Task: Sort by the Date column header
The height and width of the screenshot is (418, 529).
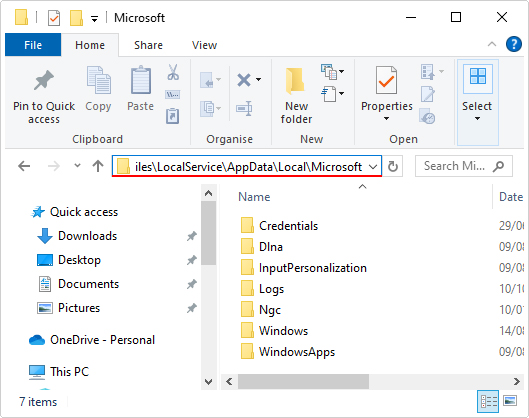Action: coord(511,197)
